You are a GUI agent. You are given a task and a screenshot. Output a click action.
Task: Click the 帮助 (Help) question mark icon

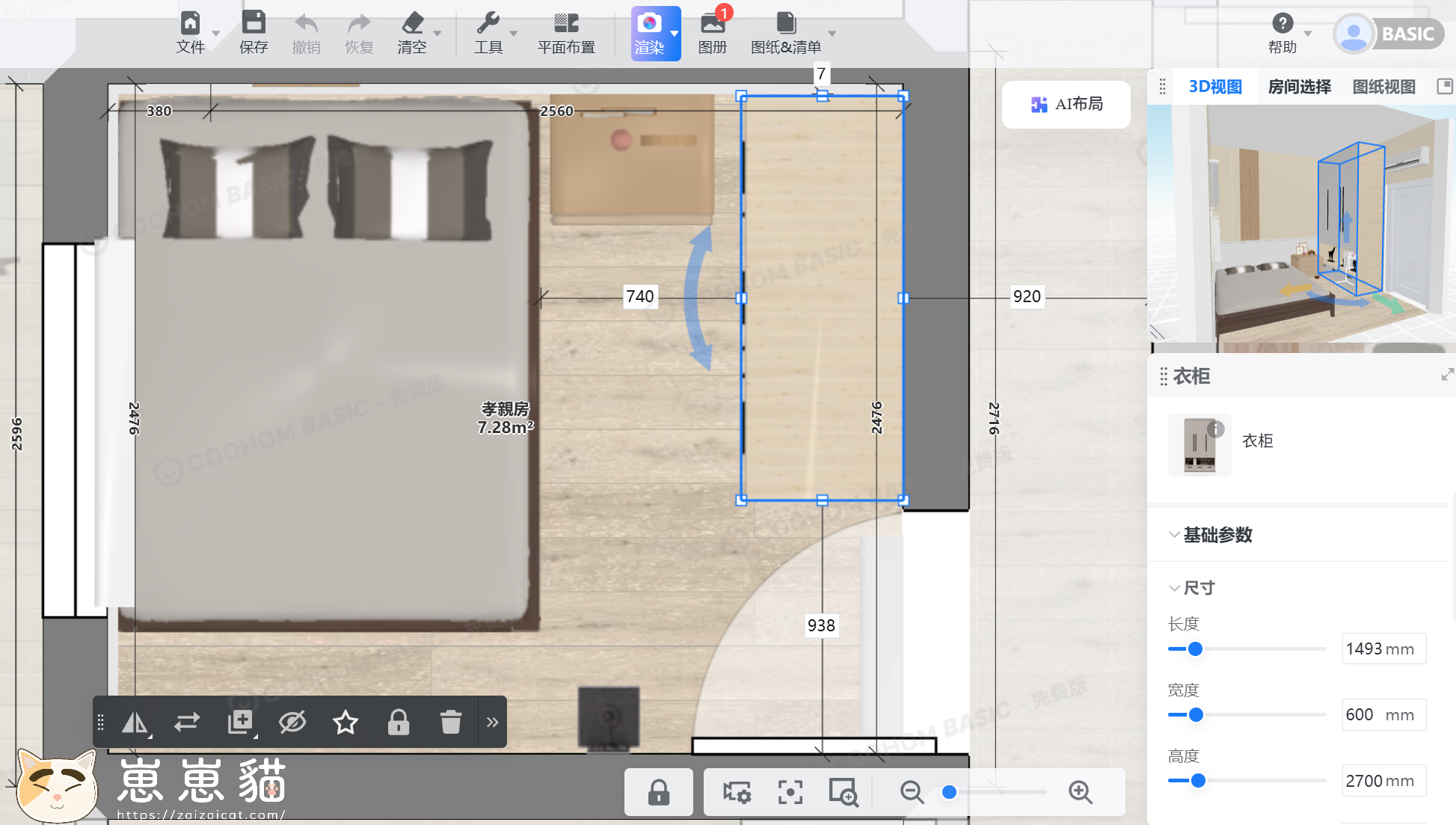click(x=1283, y=23)
